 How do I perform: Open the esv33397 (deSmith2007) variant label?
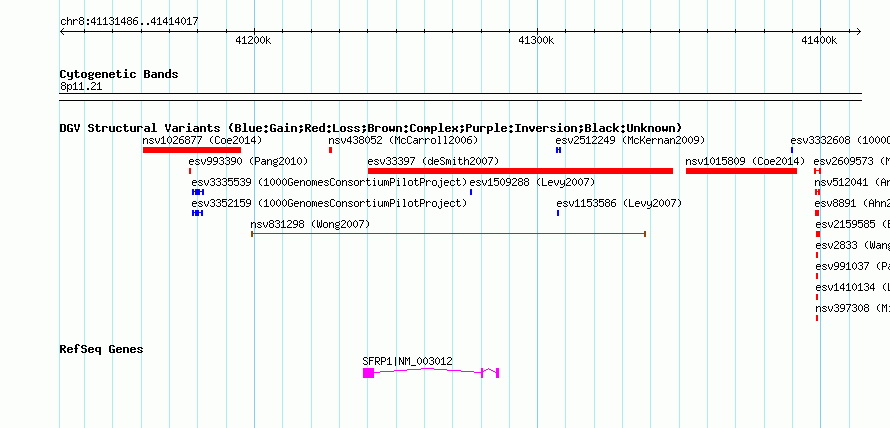point(433,161)
